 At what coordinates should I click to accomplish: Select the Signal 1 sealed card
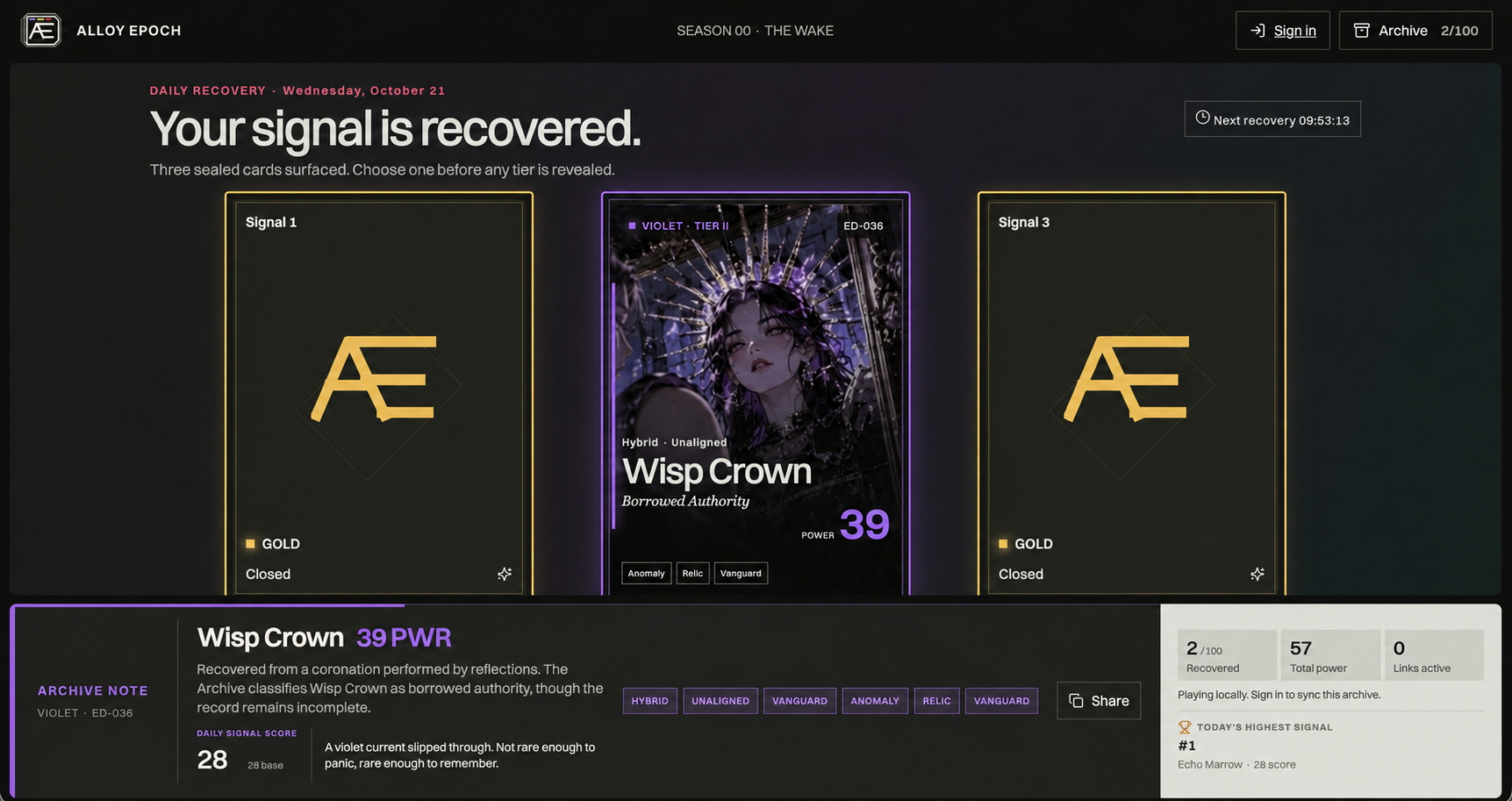379,393
